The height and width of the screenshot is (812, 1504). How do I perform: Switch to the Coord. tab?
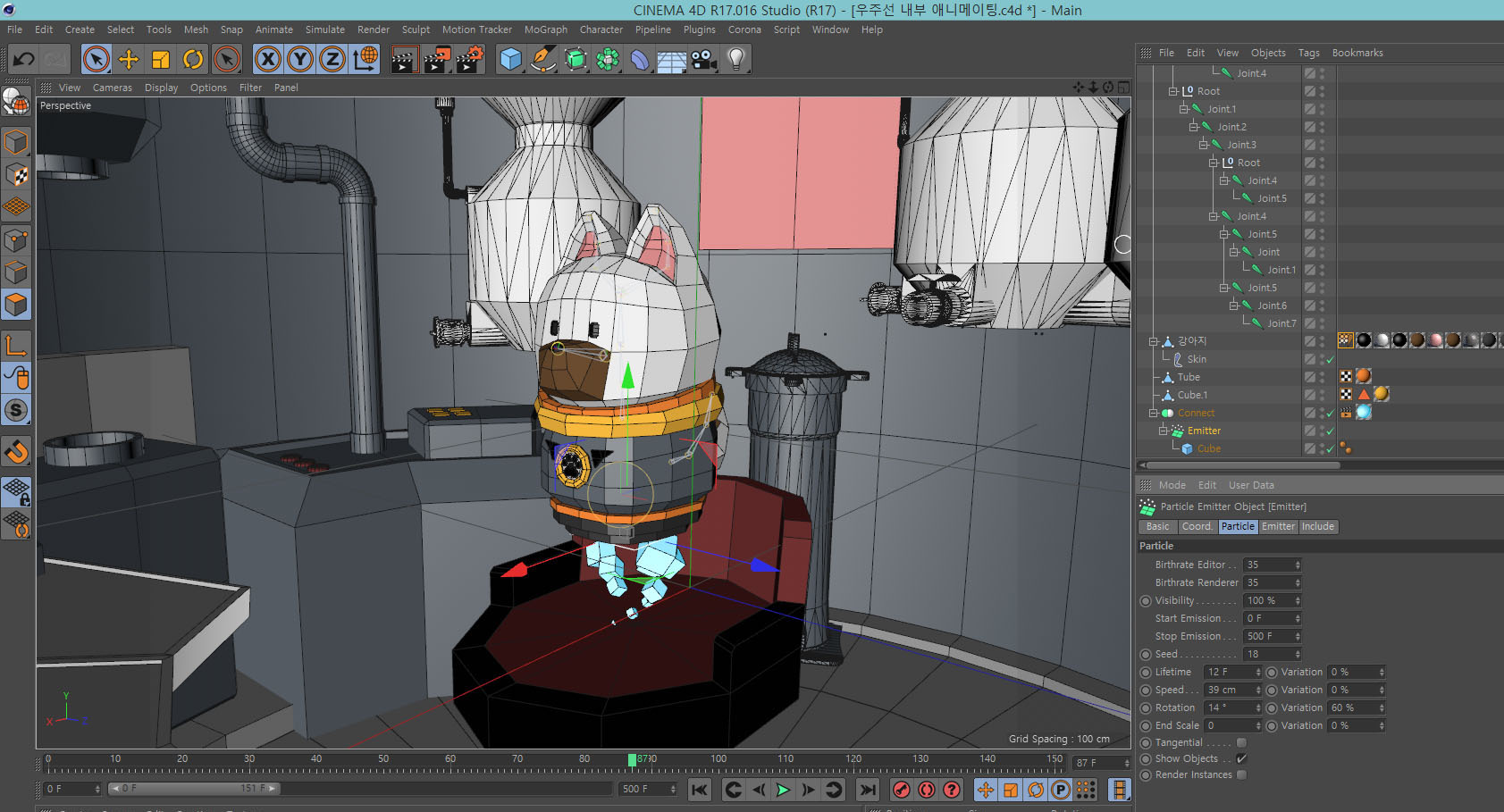(x=1197, y=526)
